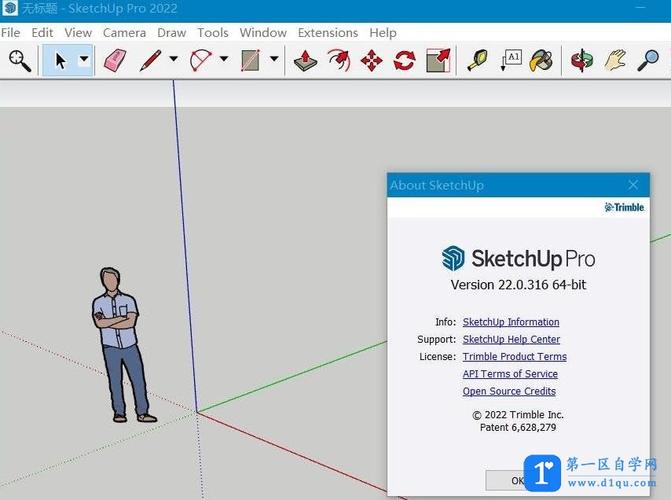
Task: Select the Move tool
Action: (x=371, y=60)
